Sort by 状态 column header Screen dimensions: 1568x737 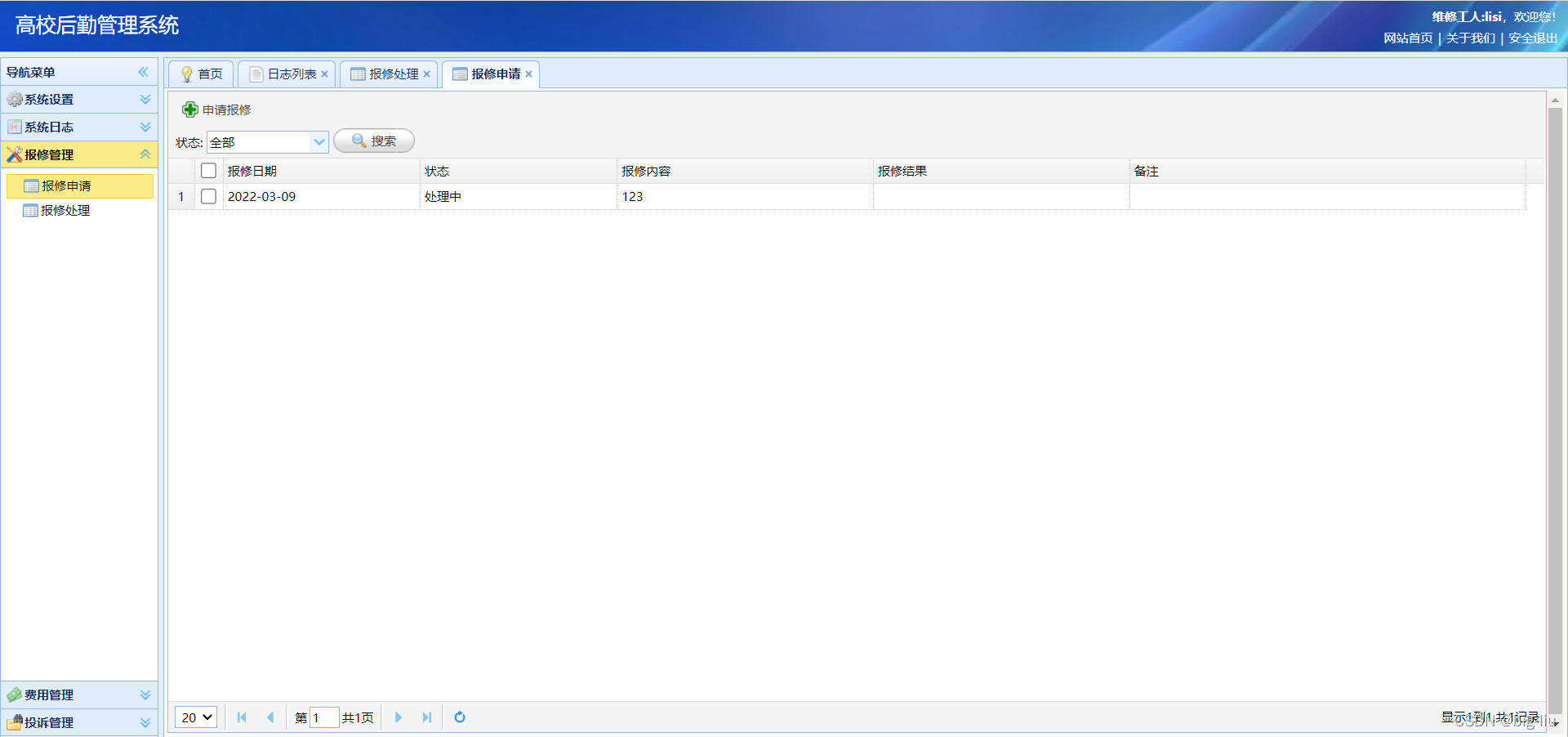(x=519, y=171)
